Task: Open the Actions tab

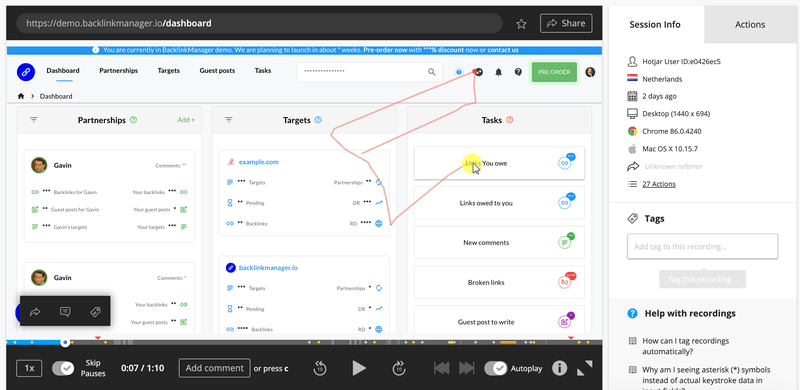Action: pyautogui.click(x=749, y=25)
